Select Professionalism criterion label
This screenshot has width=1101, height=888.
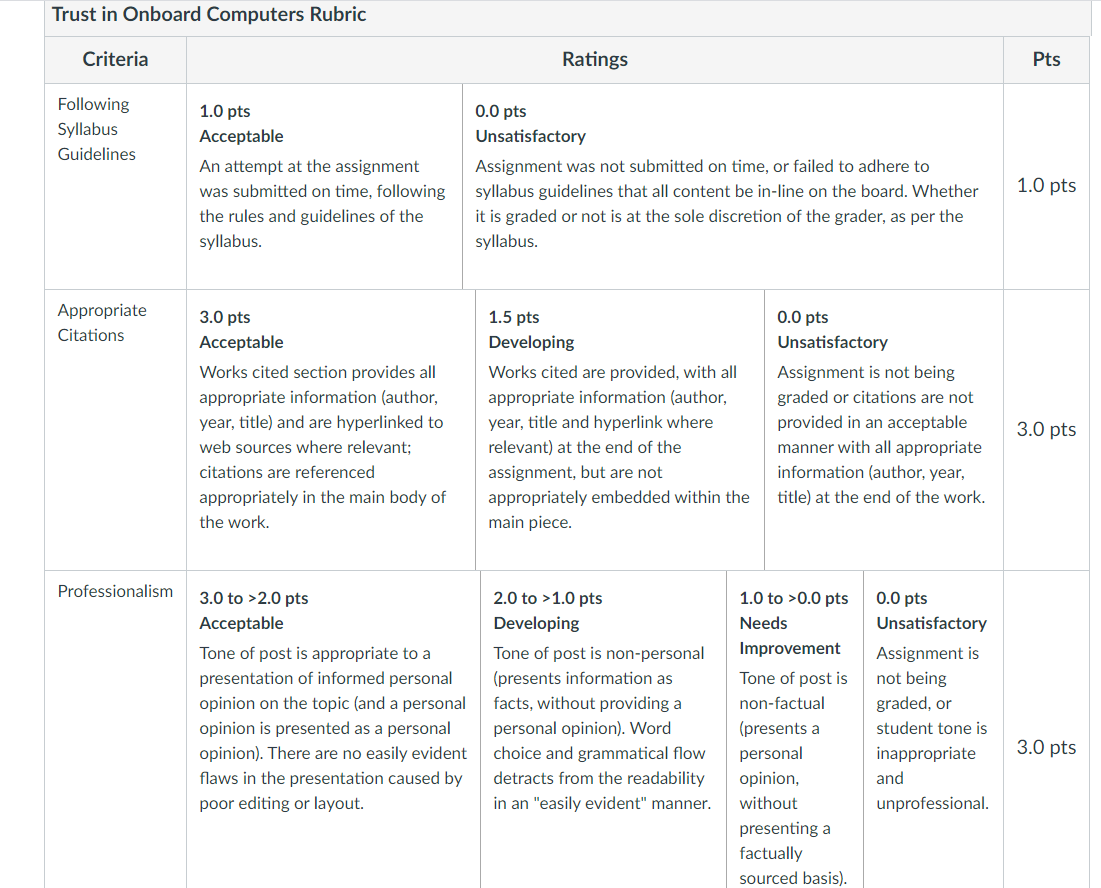(115, 591)
